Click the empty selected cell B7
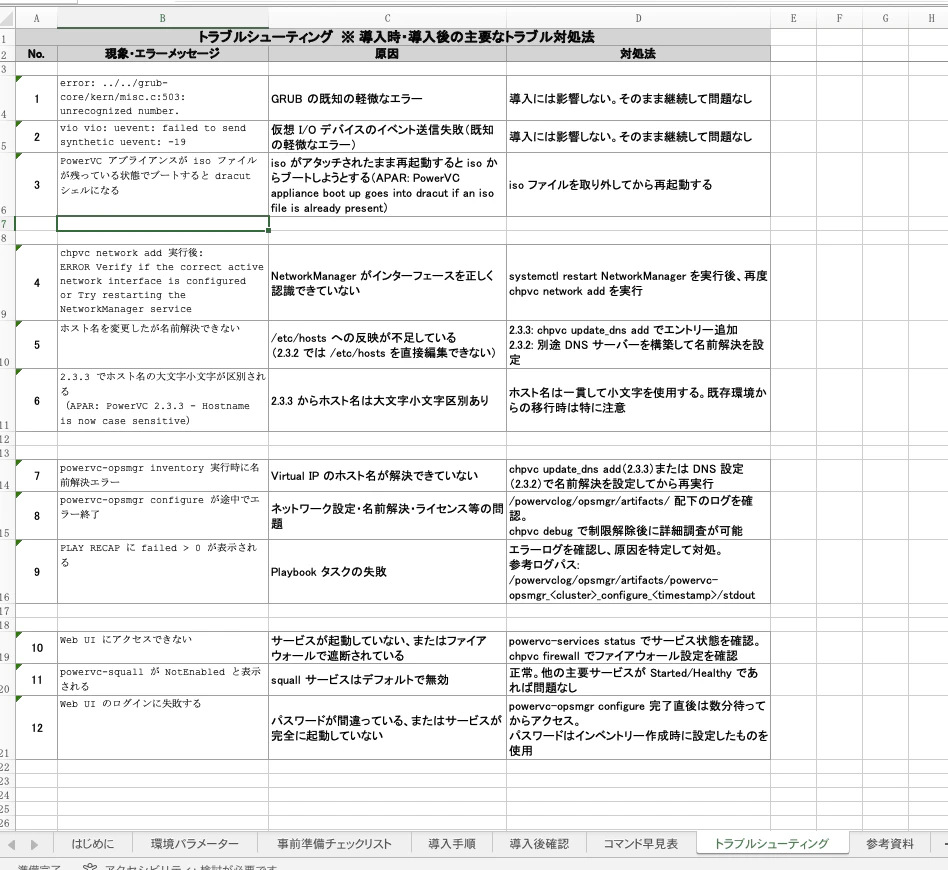 click(163, 224)
